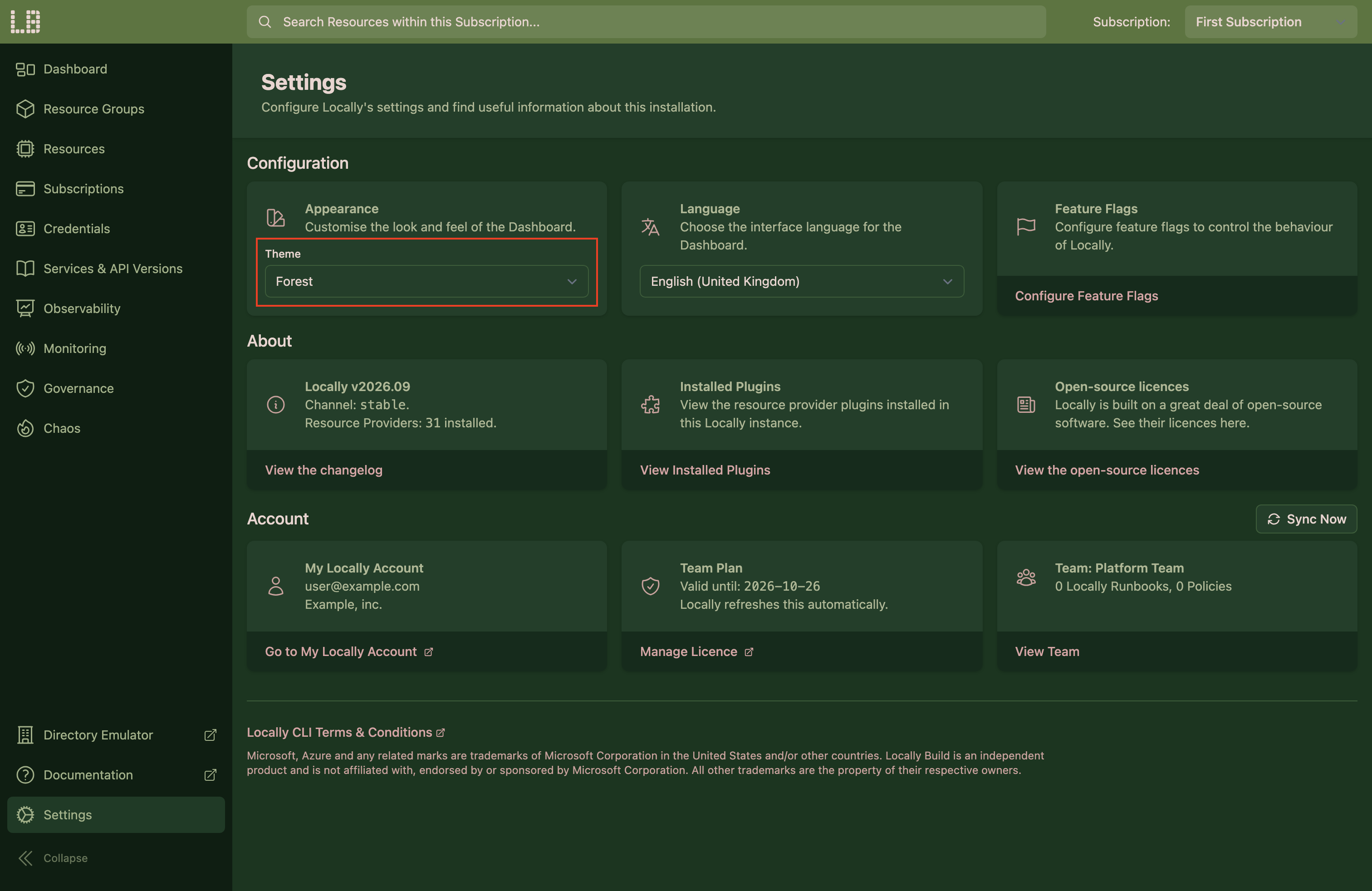
Task: Click the Manage Licence link
Action: (x=696, y=651)
